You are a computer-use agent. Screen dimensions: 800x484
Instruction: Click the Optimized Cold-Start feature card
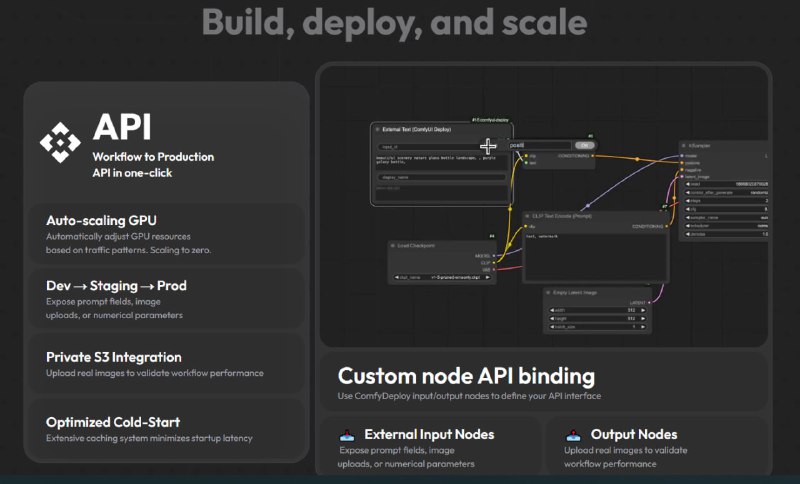(x=165, y=430)
